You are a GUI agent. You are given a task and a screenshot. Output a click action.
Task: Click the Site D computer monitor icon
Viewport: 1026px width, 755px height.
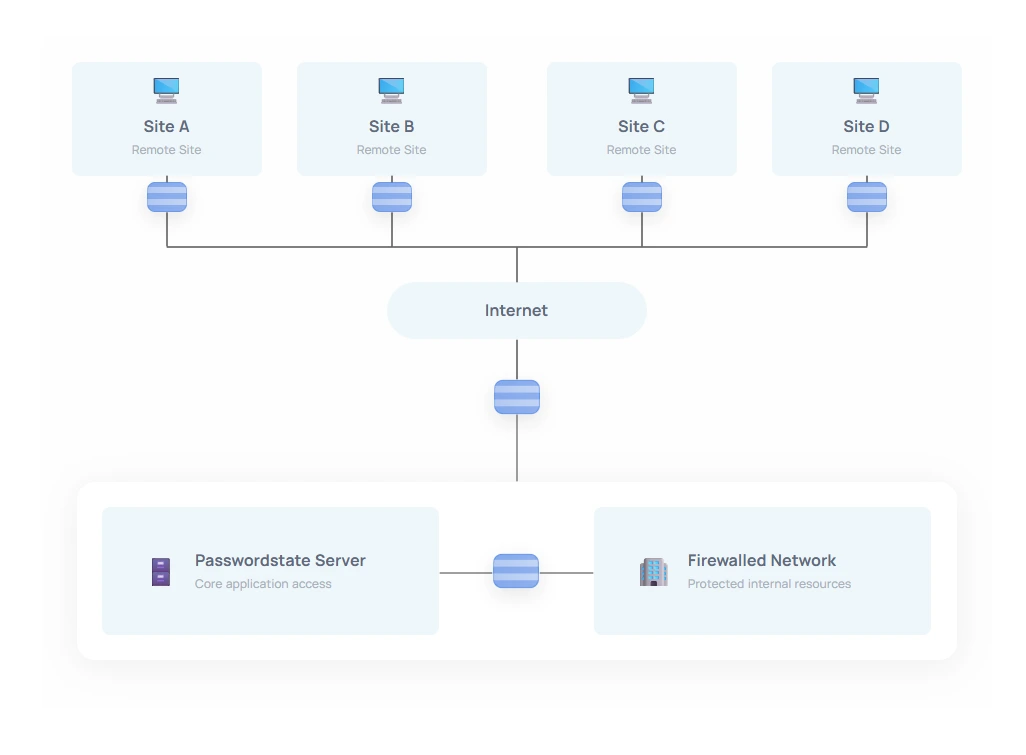pos(866,90)
